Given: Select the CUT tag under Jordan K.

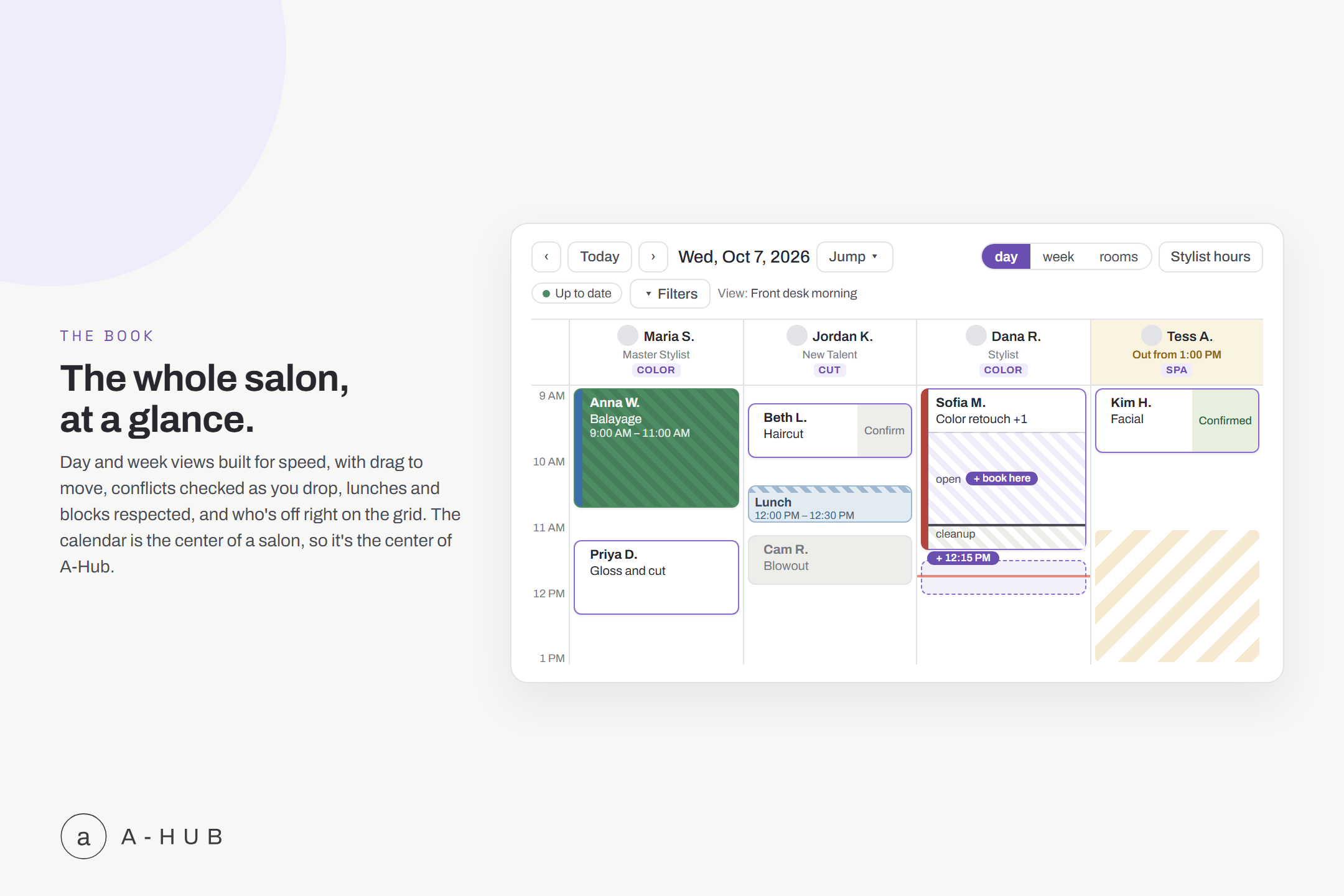Looking at the screenshot, I should (x=829, y=370).
